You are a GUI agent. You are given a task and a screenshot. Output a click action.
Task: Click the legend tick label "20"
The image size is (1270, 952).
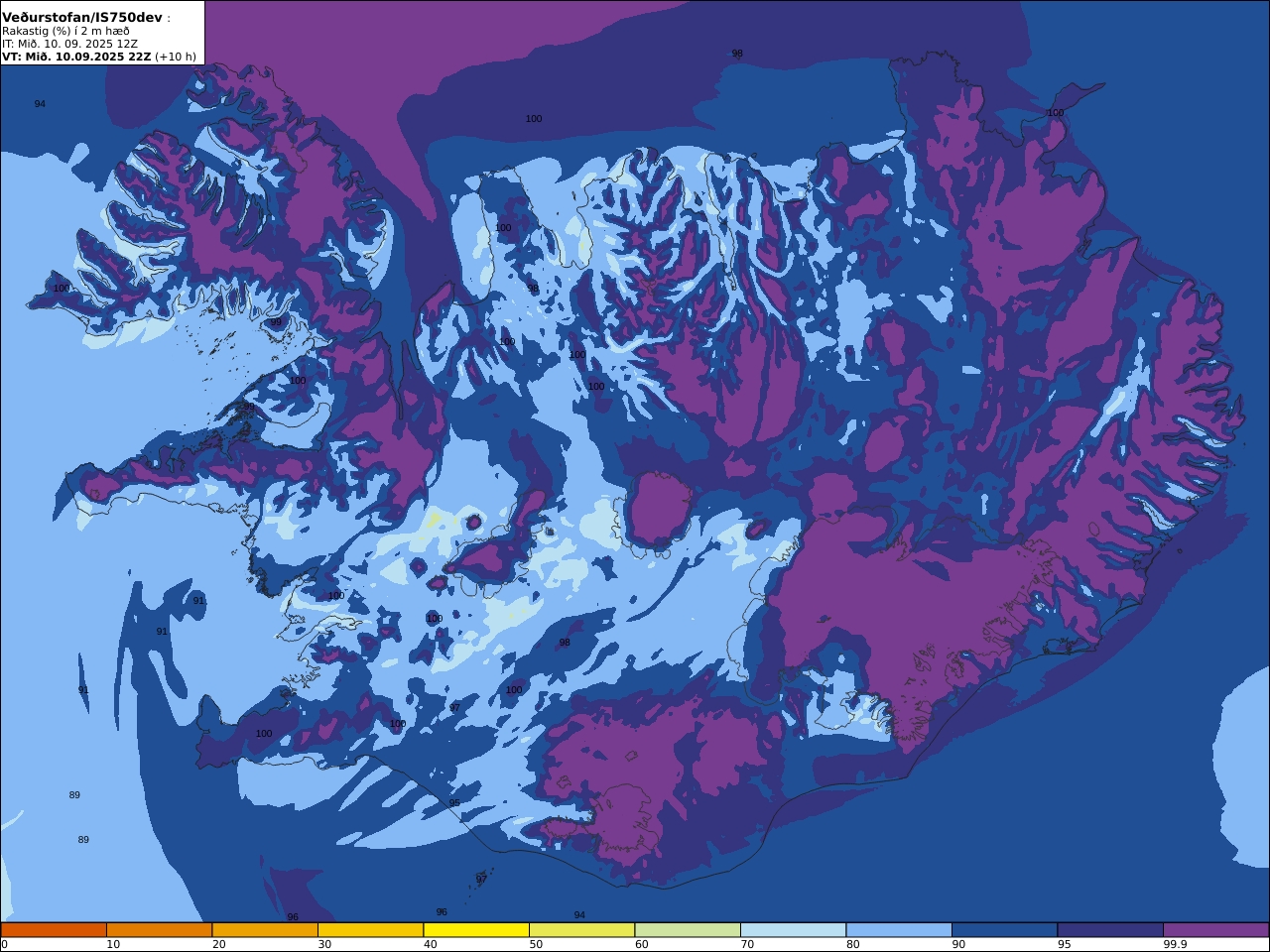(218, 945)
